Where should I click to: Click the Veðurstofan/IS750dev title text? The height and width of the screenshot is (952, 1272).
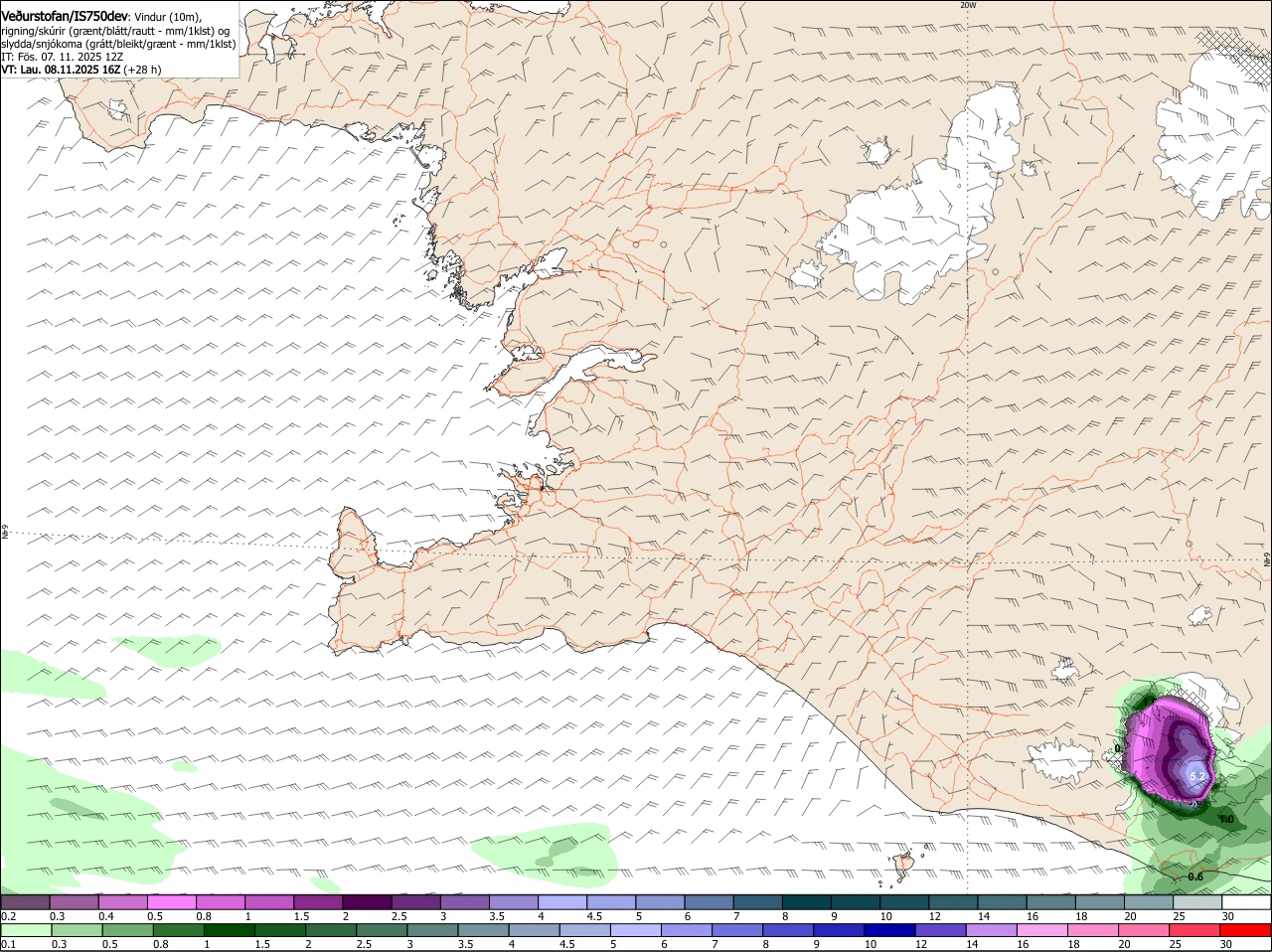64,17
